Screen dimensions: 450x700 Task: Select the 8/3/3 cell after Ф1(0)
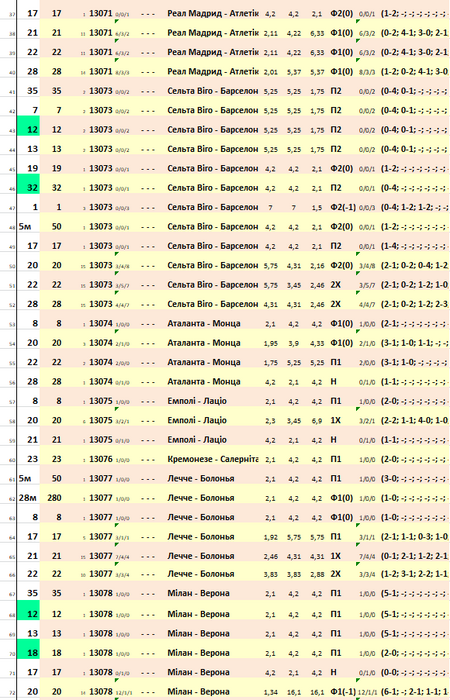click(x=367, y=72)
